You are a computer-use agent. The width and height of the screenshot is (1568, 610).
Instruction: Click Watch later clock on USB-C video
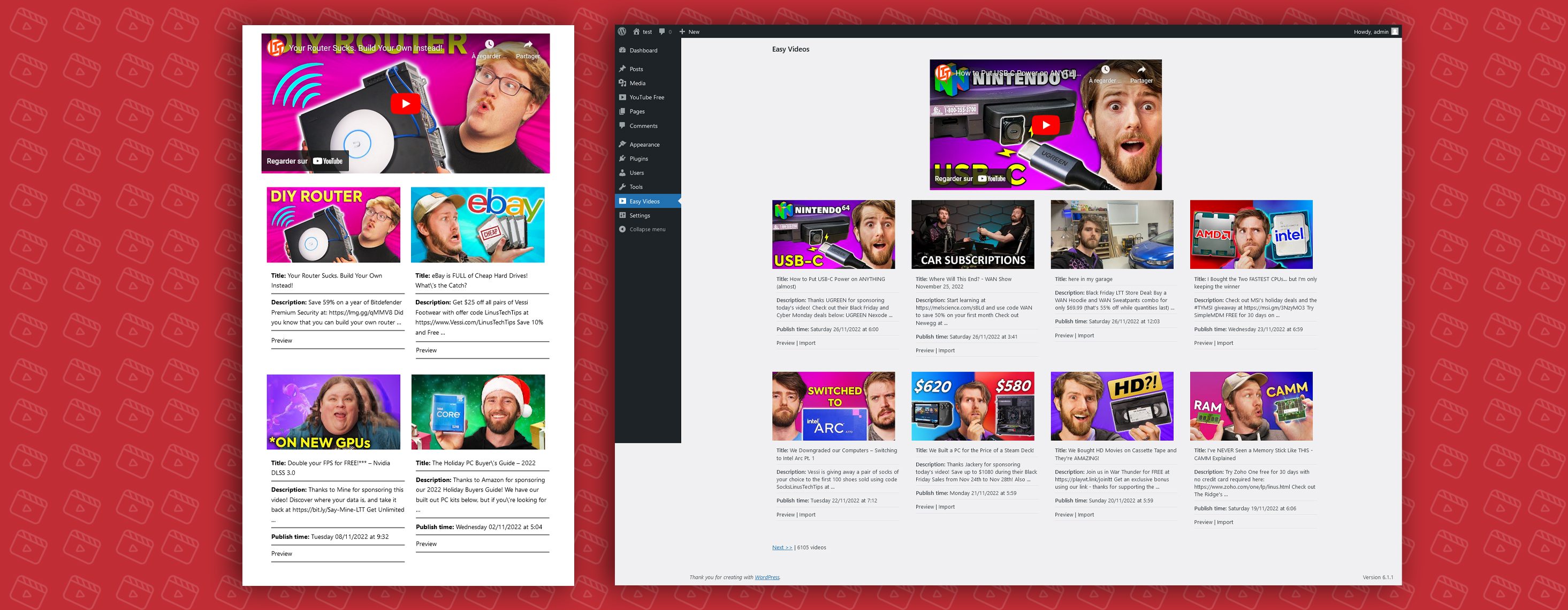1106,70
